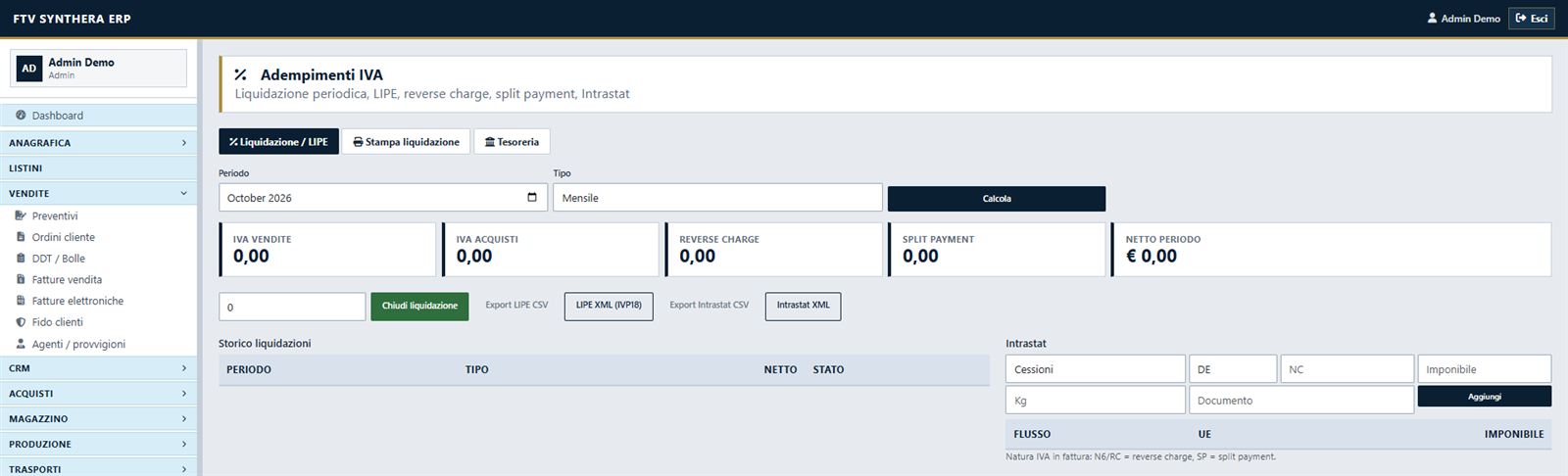
Task: Click the Admin Demo profile card in sidebar
Action: click(x=98, y=69)
